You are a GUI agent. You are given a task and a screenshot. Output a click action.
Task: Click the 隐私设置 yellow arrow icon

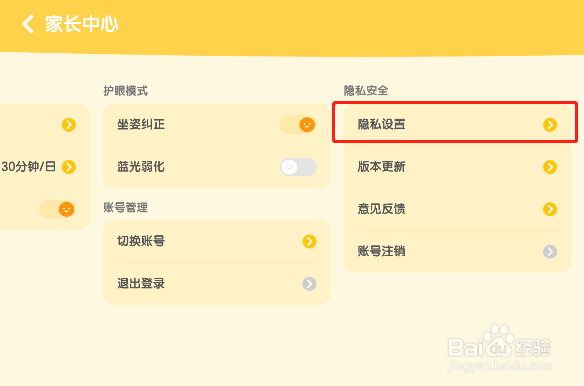tap(550, 125)
